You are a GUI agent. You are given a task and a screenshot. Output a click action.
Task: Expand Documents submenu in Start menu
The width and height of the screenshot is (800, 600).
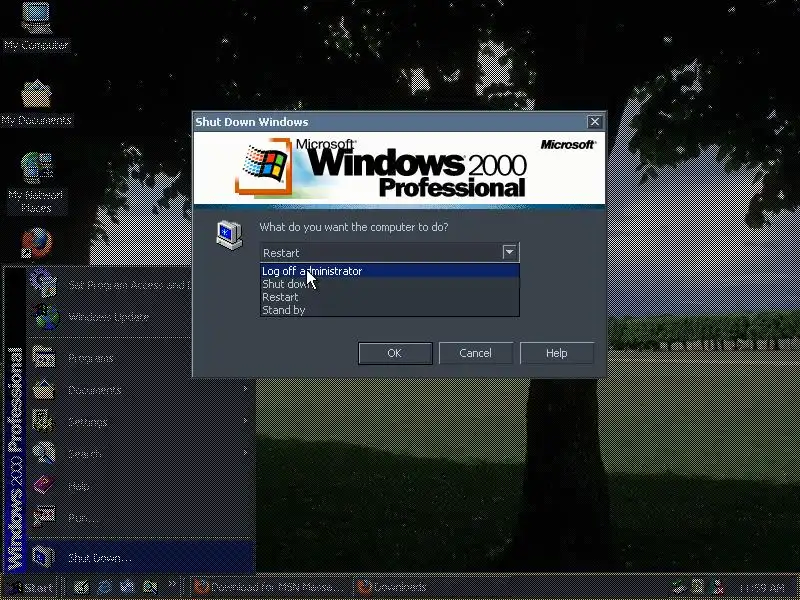tap(141, 390)
